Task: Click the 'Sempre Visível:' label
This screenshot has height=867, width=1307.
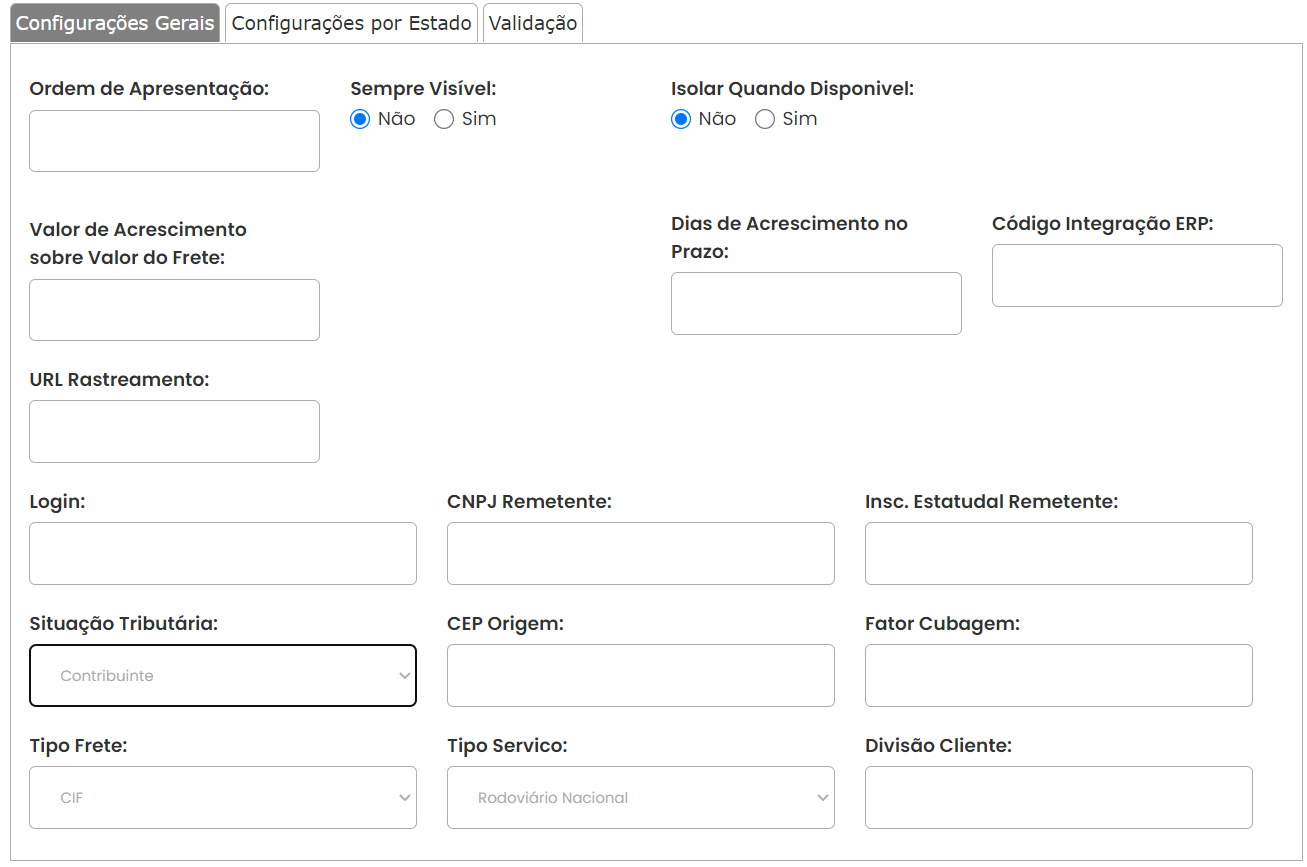Action: 423,88
